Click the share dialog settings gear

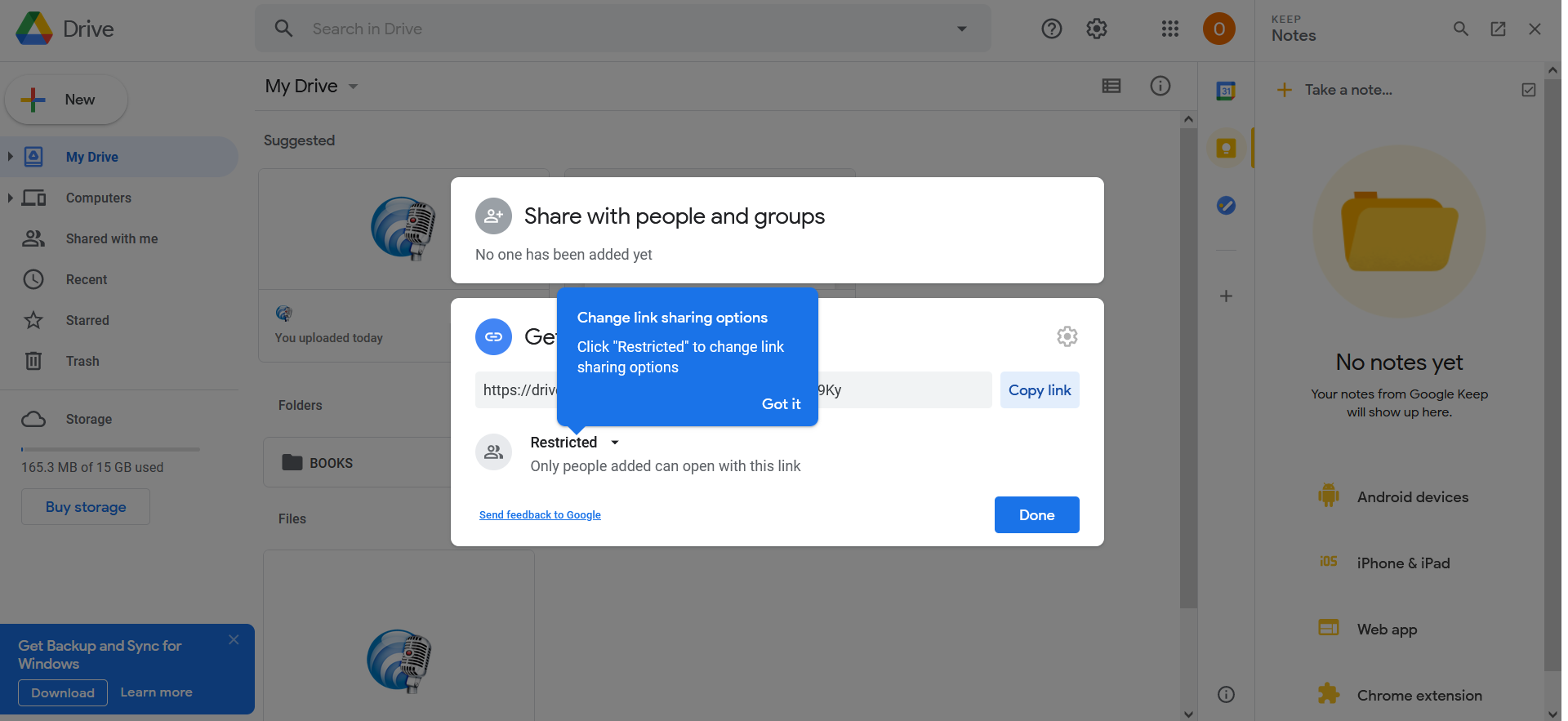pyautogui.click(x=1067, y=336)
